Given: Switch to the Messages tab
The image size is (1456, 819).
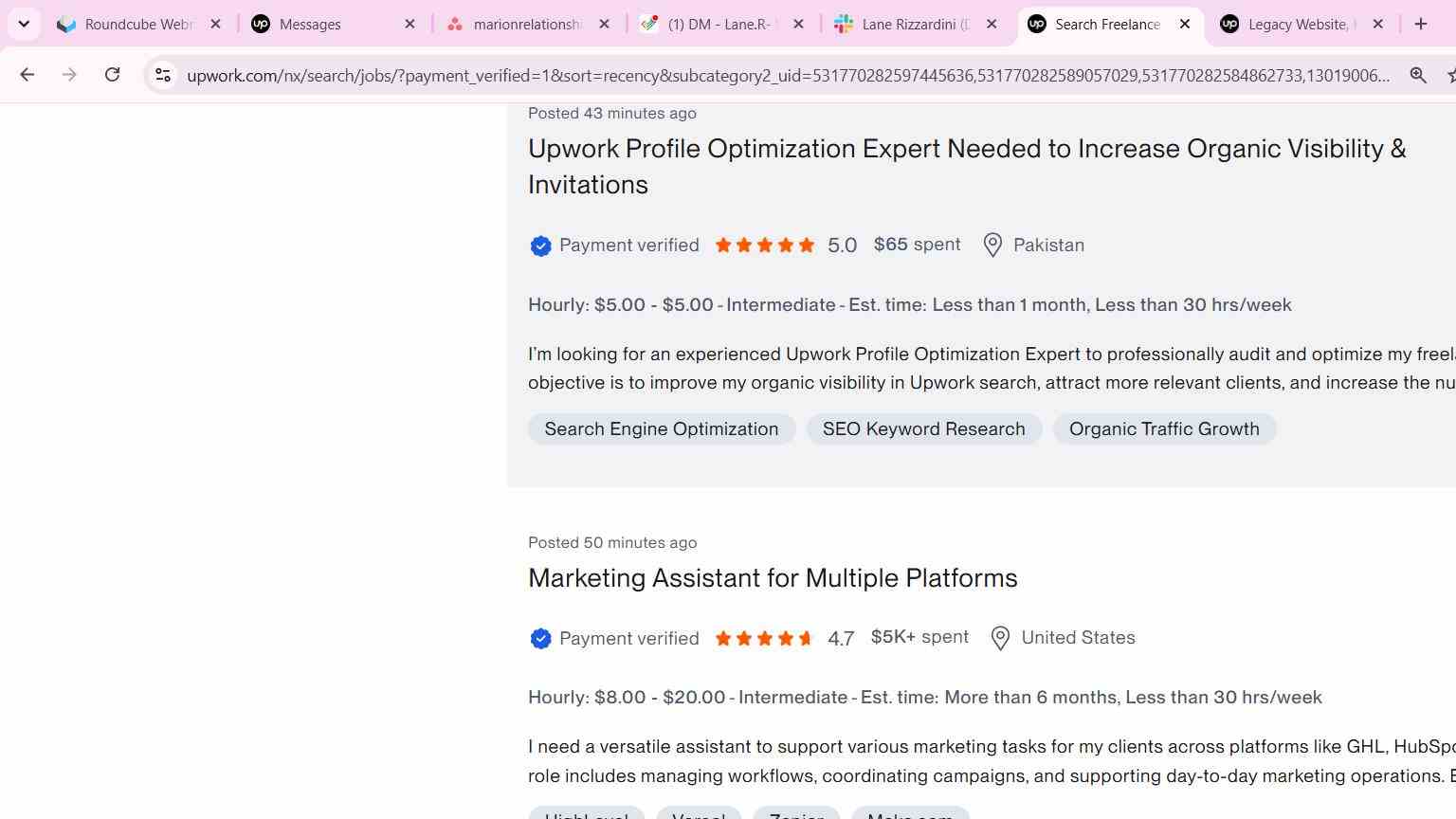Looking at the screenshot, I should [x=333, y=24].
